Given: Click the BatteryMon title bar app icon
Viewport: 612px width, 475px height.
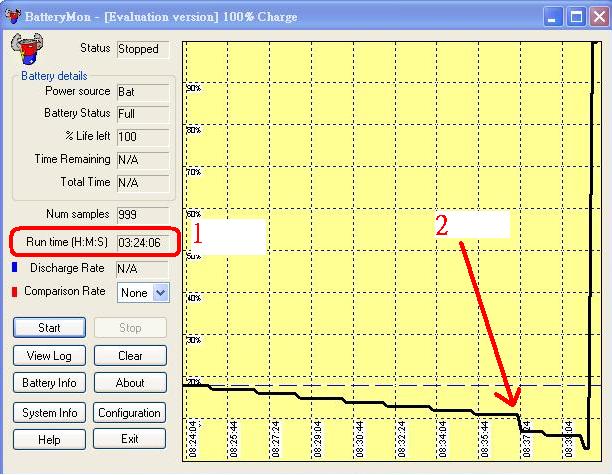Looking at the screenshot, I should pos(13,16).
